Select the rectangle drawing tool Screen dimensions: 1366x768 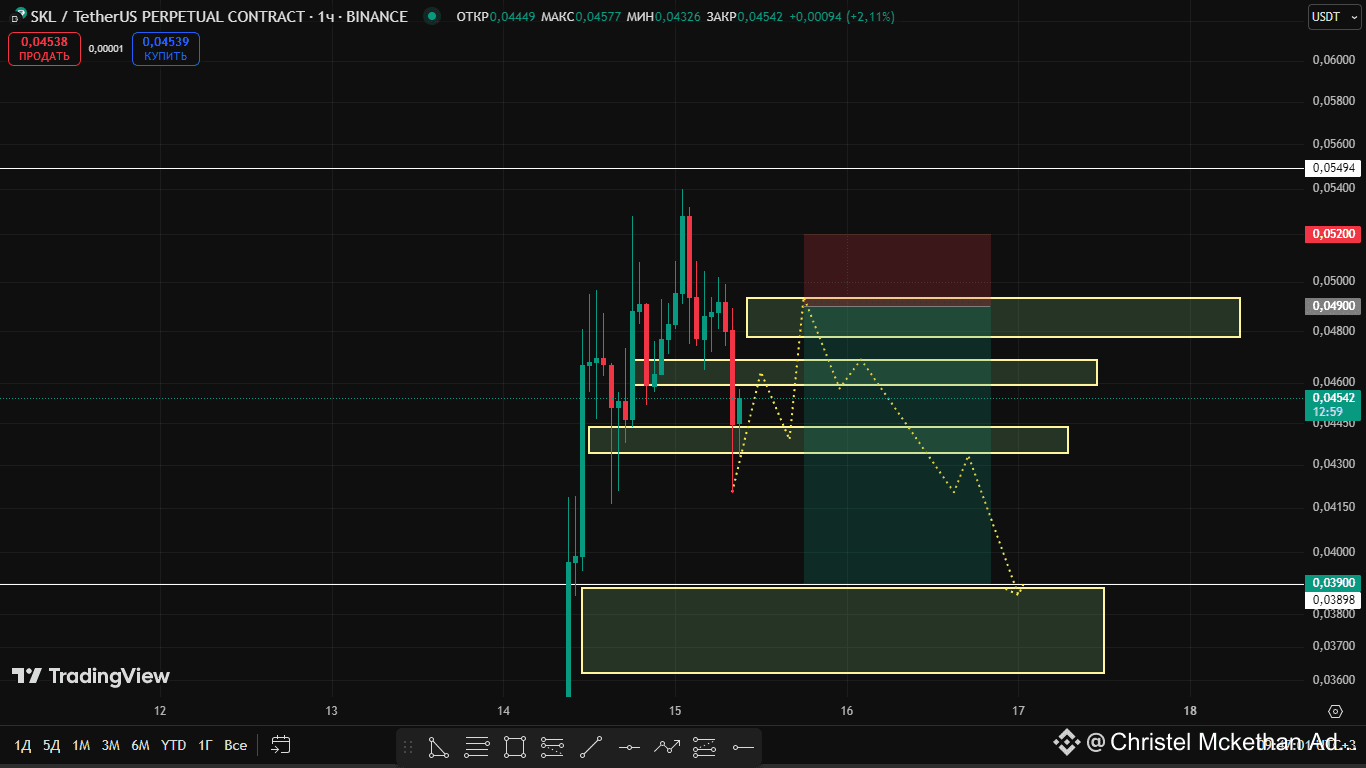(x=515, y=746)
